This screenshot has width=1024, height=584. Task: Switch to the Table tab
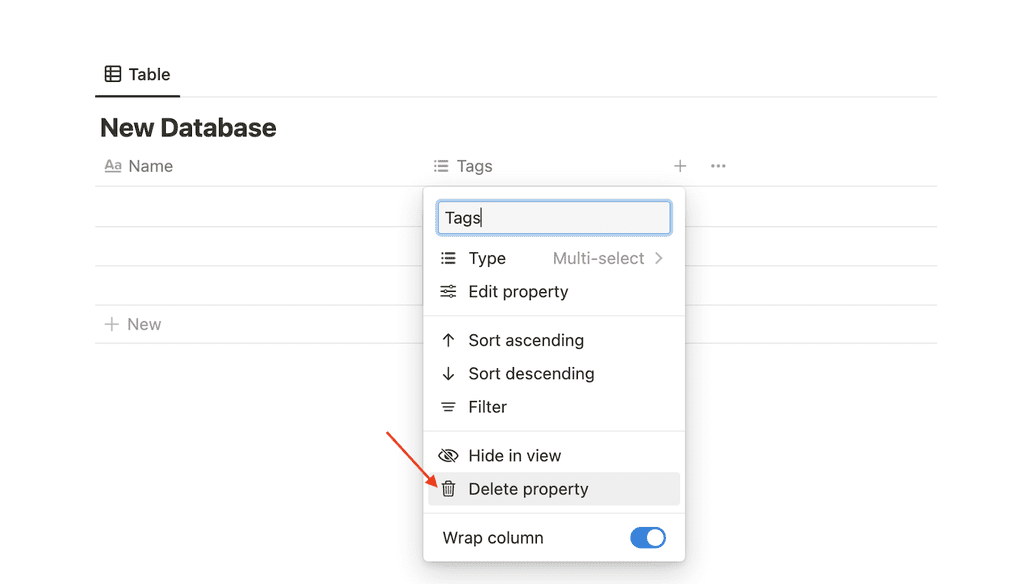pos(137,73)
